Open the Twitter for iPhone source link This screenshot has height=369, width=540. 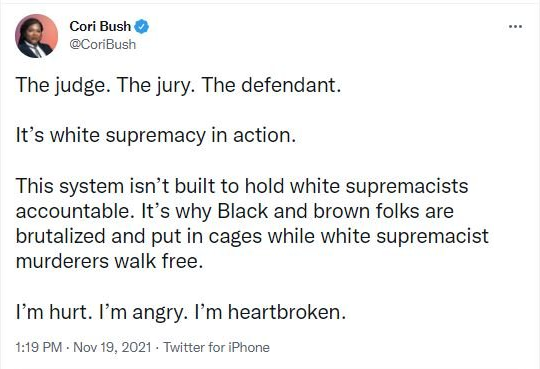217,347
